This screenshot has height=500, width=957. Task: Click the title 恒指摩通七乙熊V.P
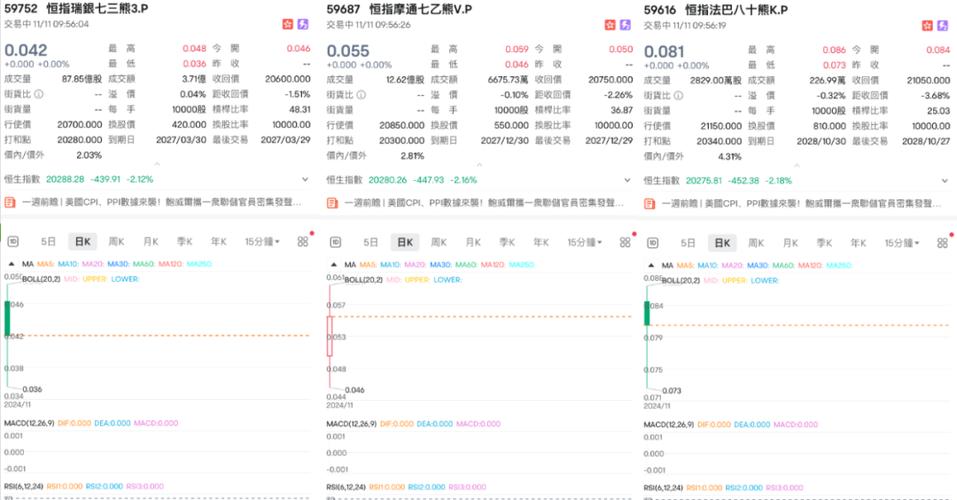coord(421,9)
